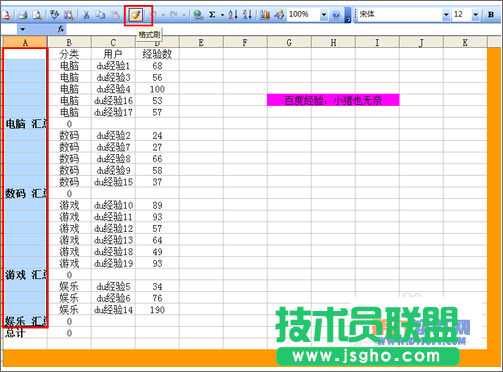Toggle Bold formatting button
503x372 pixels.
491,15
